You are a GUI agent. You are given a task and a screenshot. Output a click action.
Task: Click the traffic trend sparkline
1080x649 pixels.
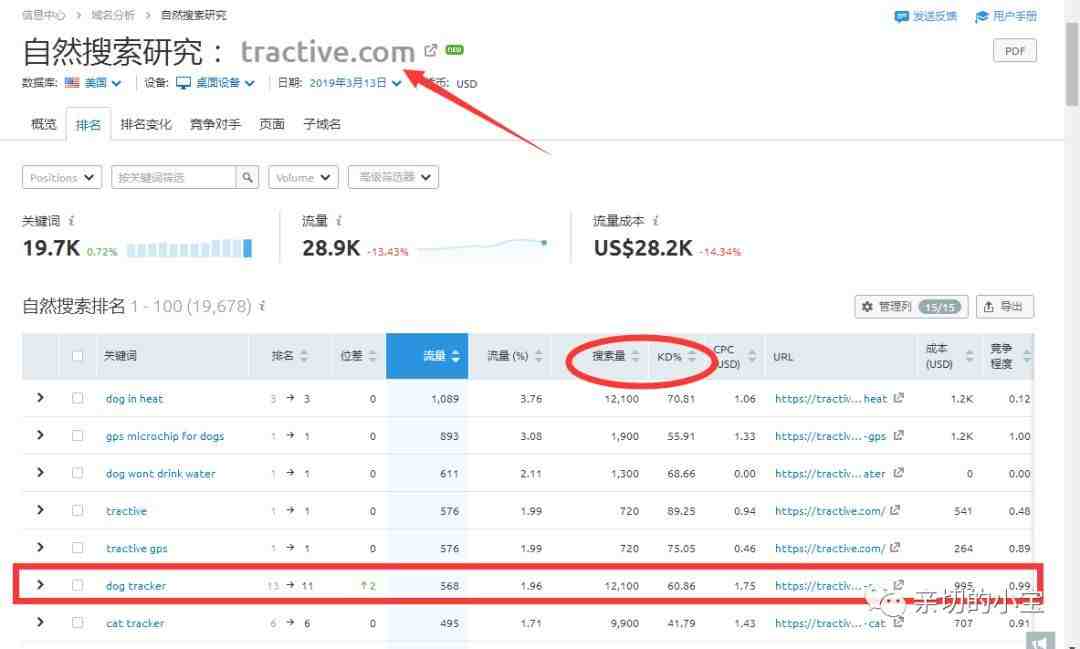(482, 246)
